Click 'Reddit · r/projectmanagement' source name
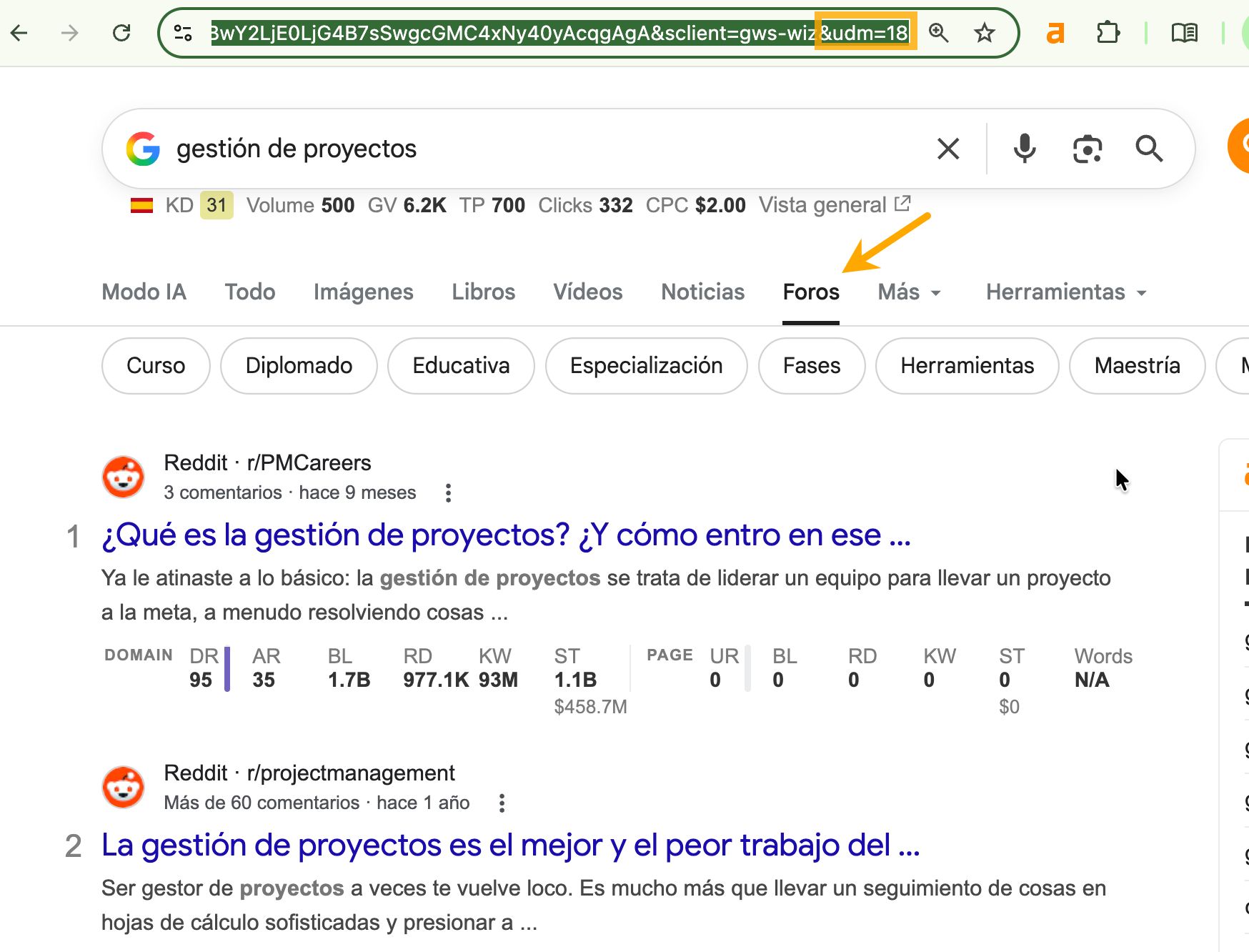Viewport: 1249px width, 952px height. tap(309, 773)
